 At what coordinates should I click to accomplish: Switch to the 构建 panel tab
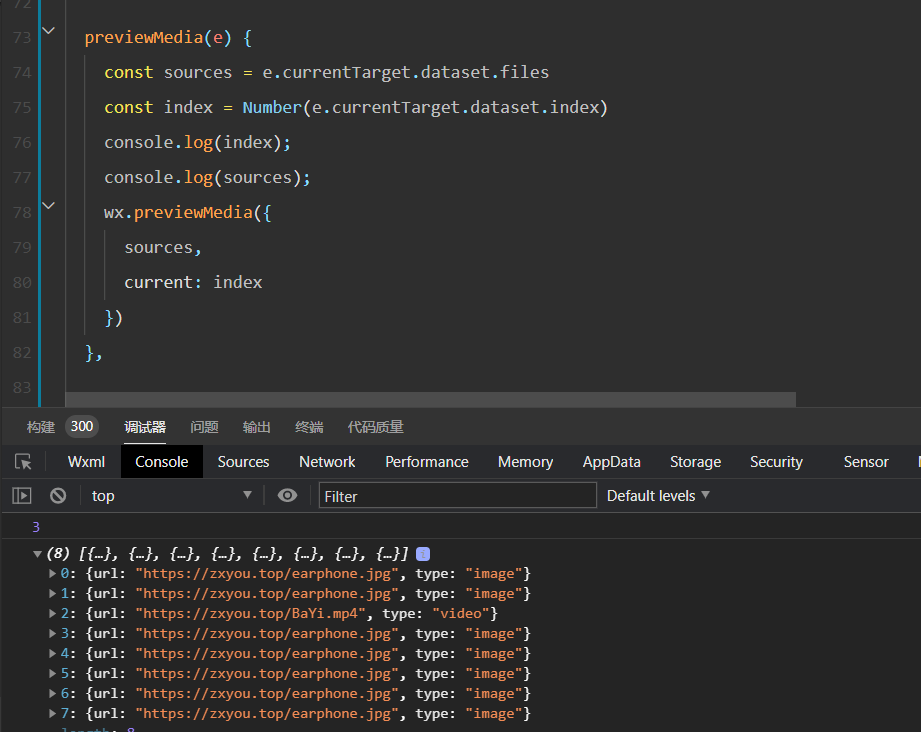point(41,427)
